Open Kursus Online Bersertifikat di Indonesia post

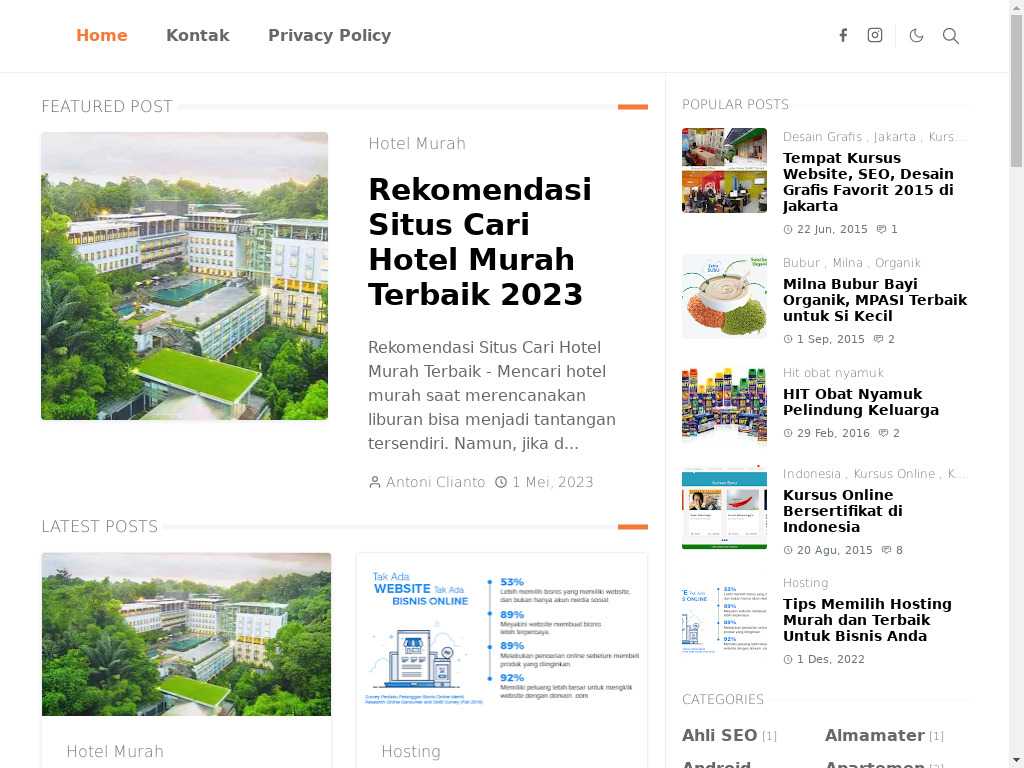(842, 511)
